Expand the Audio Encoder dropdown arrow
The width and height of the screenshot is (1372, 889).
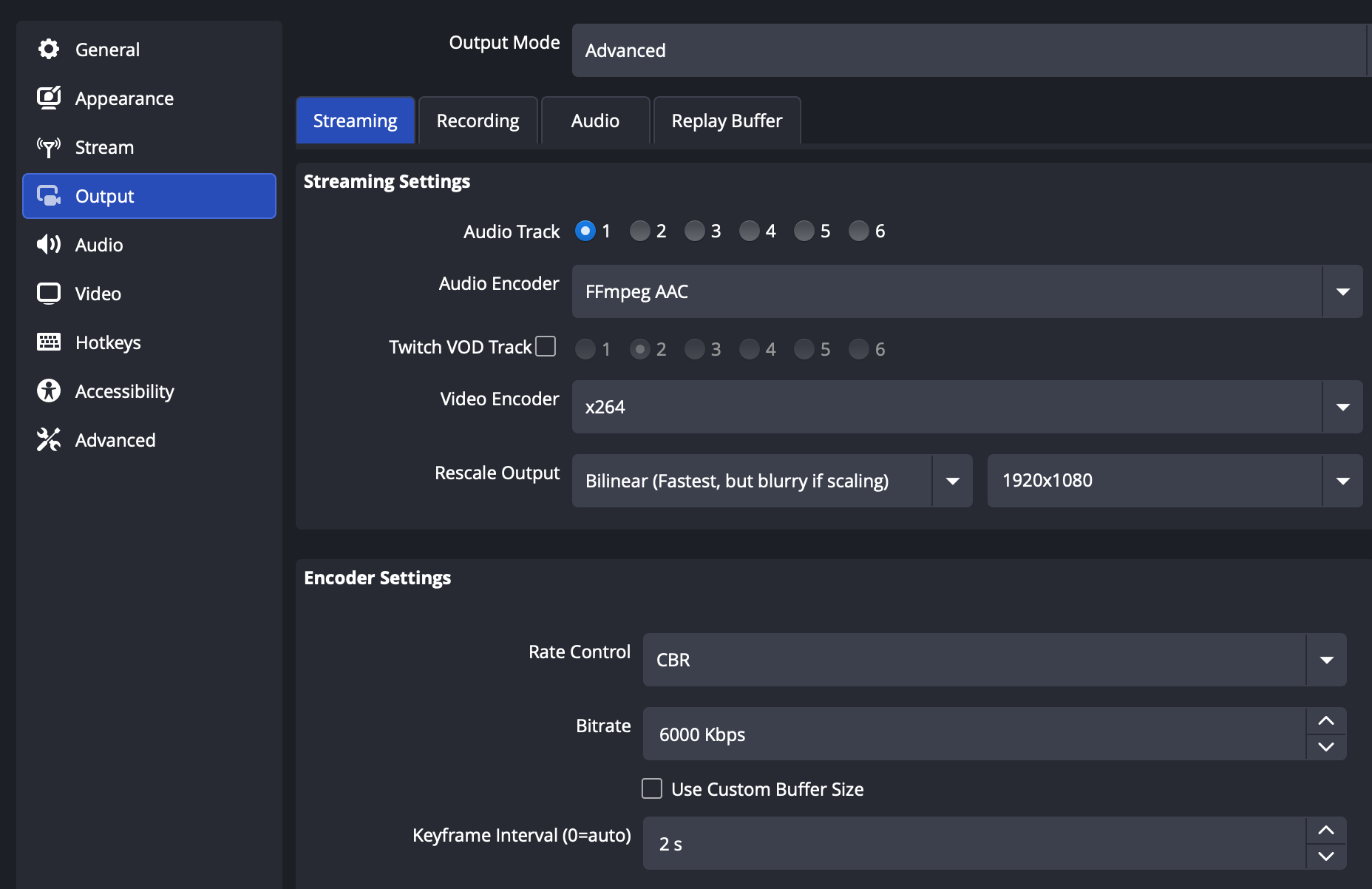[1343, 291]
